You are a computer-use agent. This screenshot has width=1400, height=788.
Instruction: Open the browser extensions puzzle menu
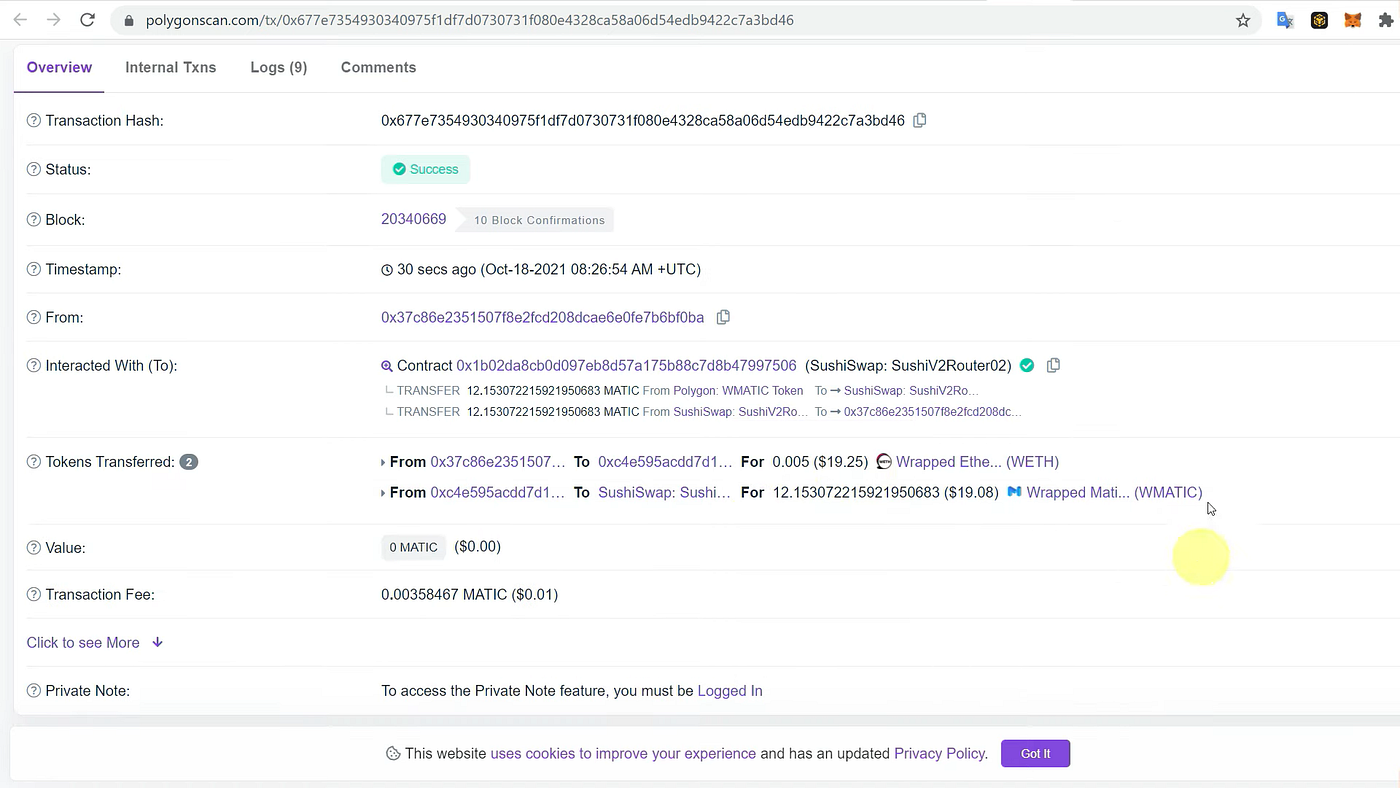[x=1386, y=20]
